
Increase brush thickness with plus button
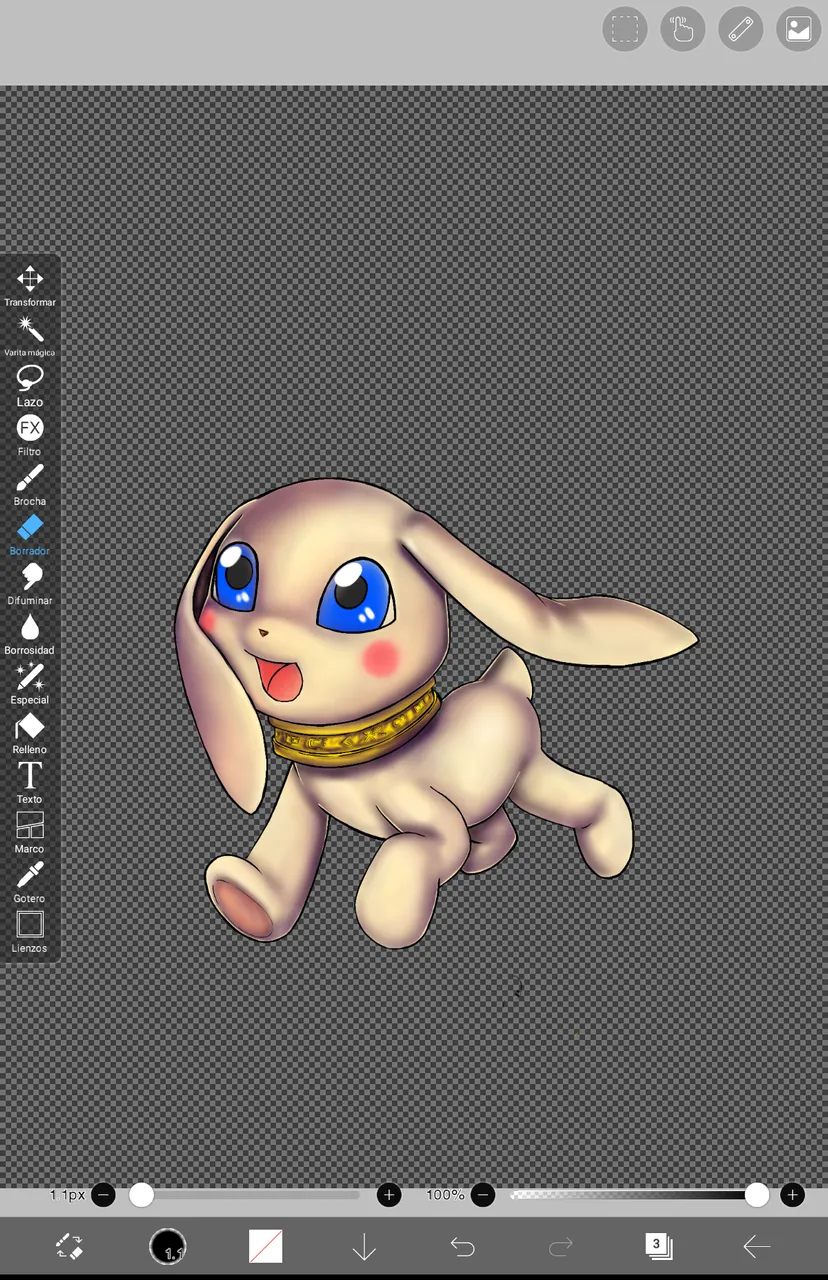pos(389,1195)
